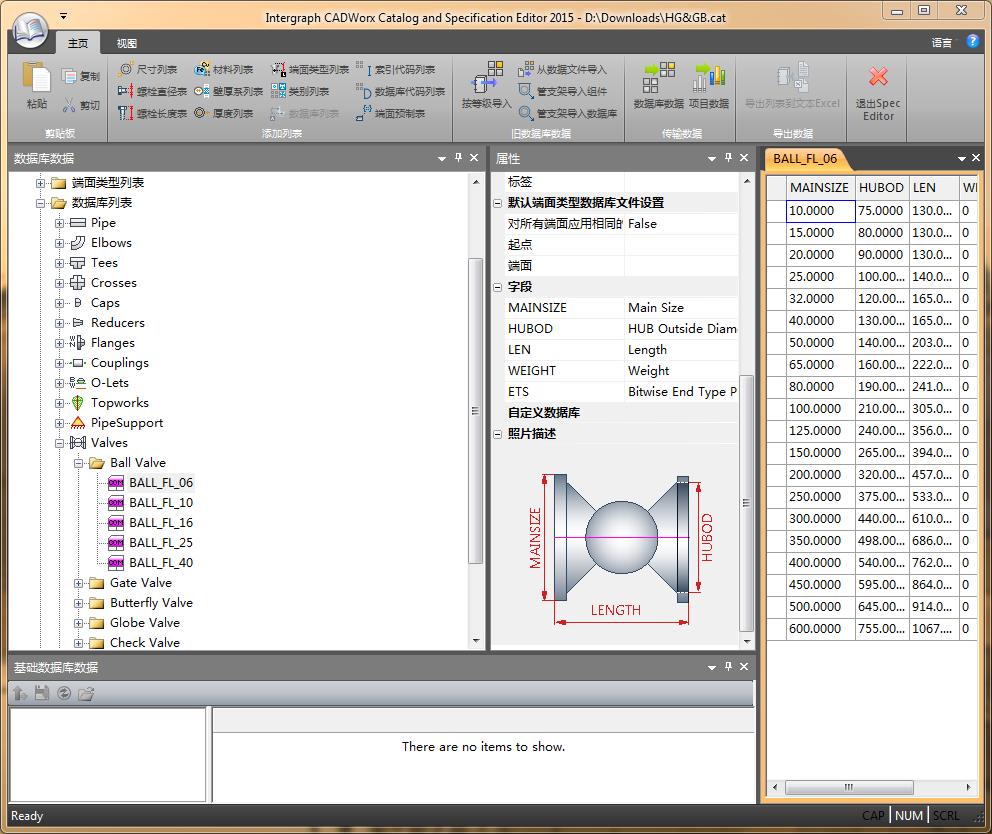Image resolution: width=992 pixels, height=834 pixels.
Task: Add a 类别列表 category table
Action: (300, 91)
